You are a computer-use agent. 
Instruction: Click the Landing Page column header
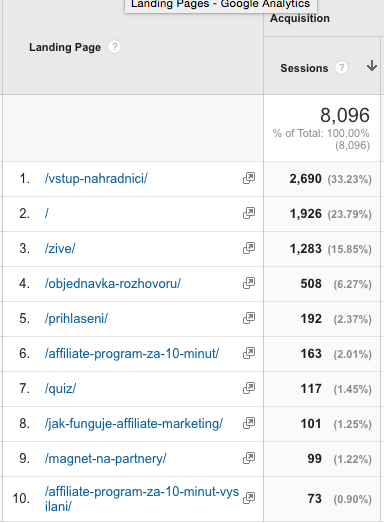point(65,47)
